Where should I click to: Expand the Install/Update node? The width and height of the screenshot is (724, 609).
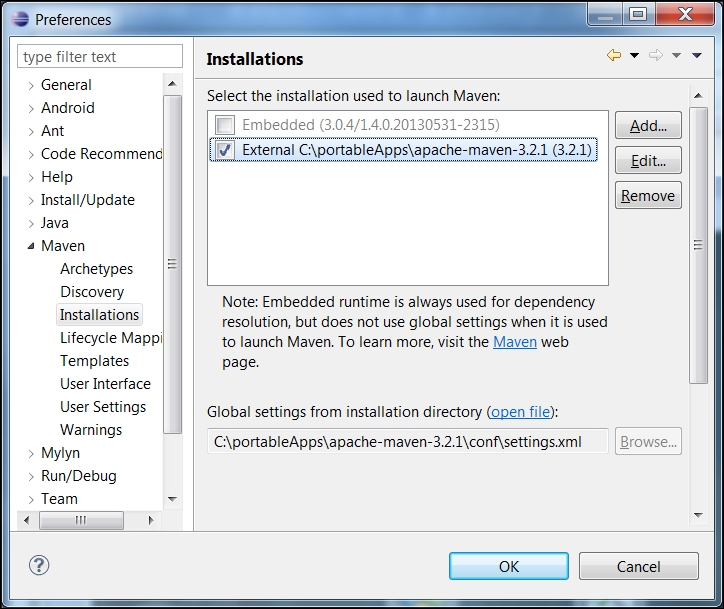31,201
